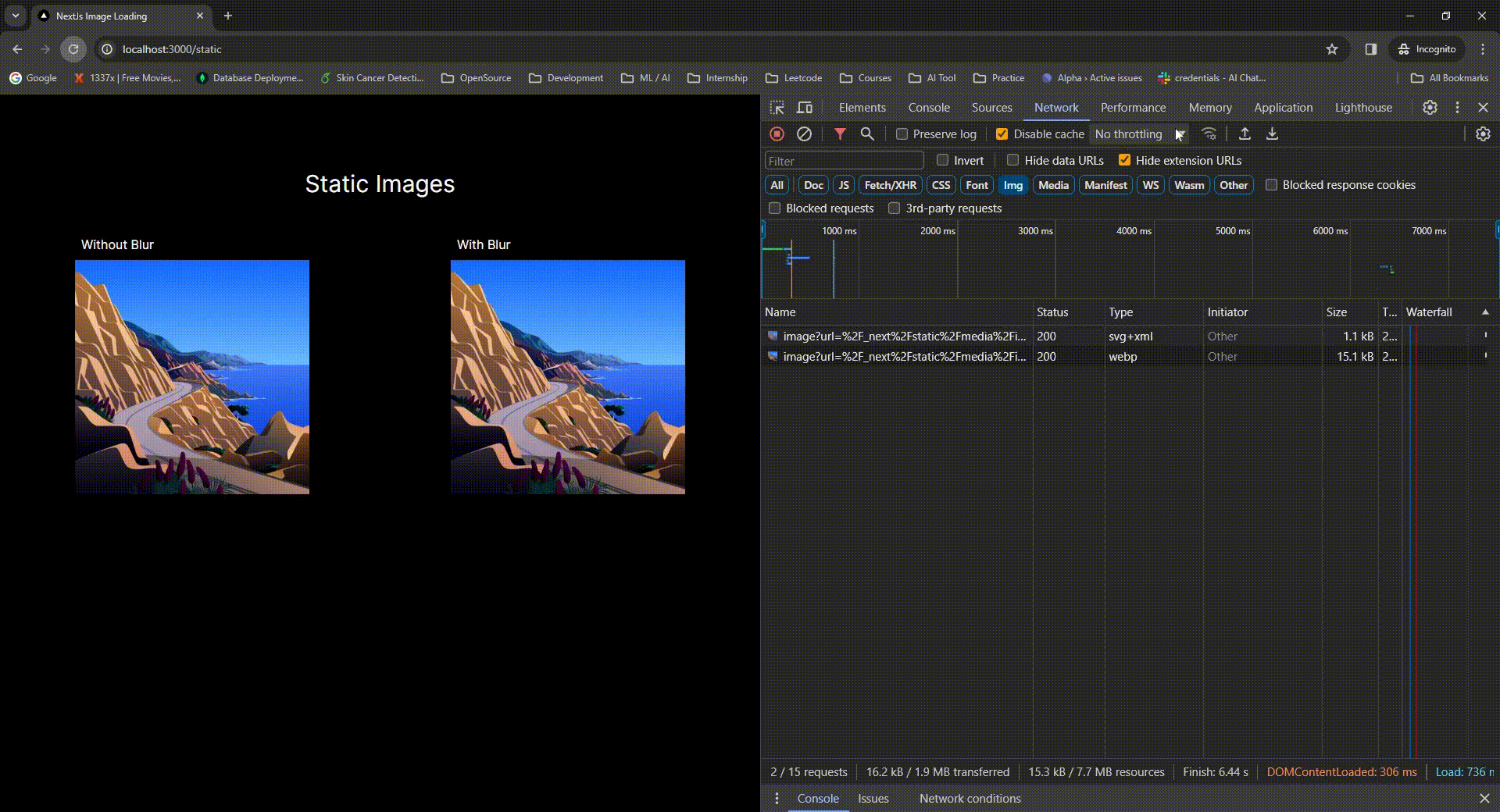Switch to the Console tab
The image size is (1500, 812).
[928, 108]
